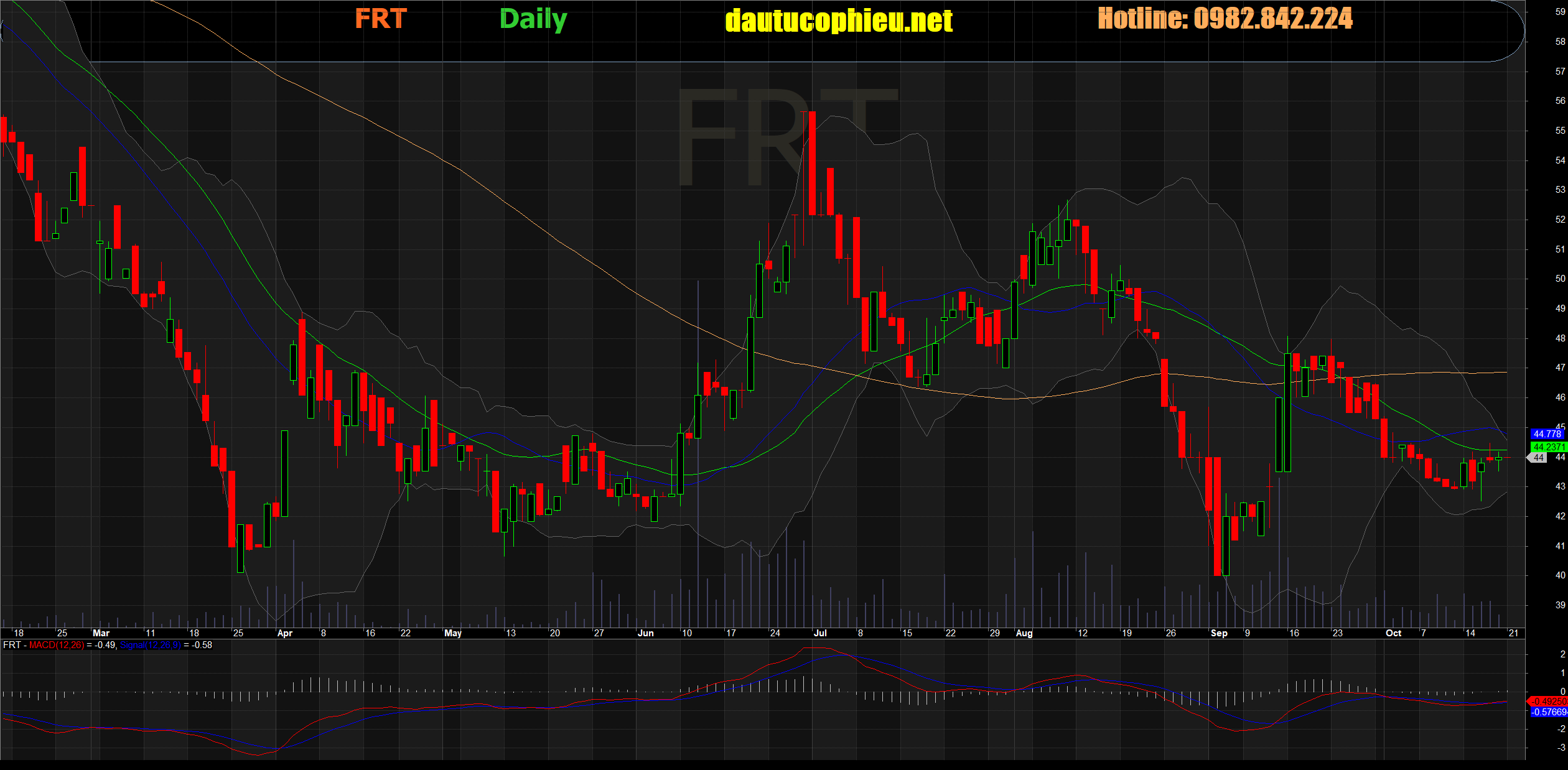This screenshot has width=1568, height=770.
Task: Select the Jul label on date axis
Action: 820,633
